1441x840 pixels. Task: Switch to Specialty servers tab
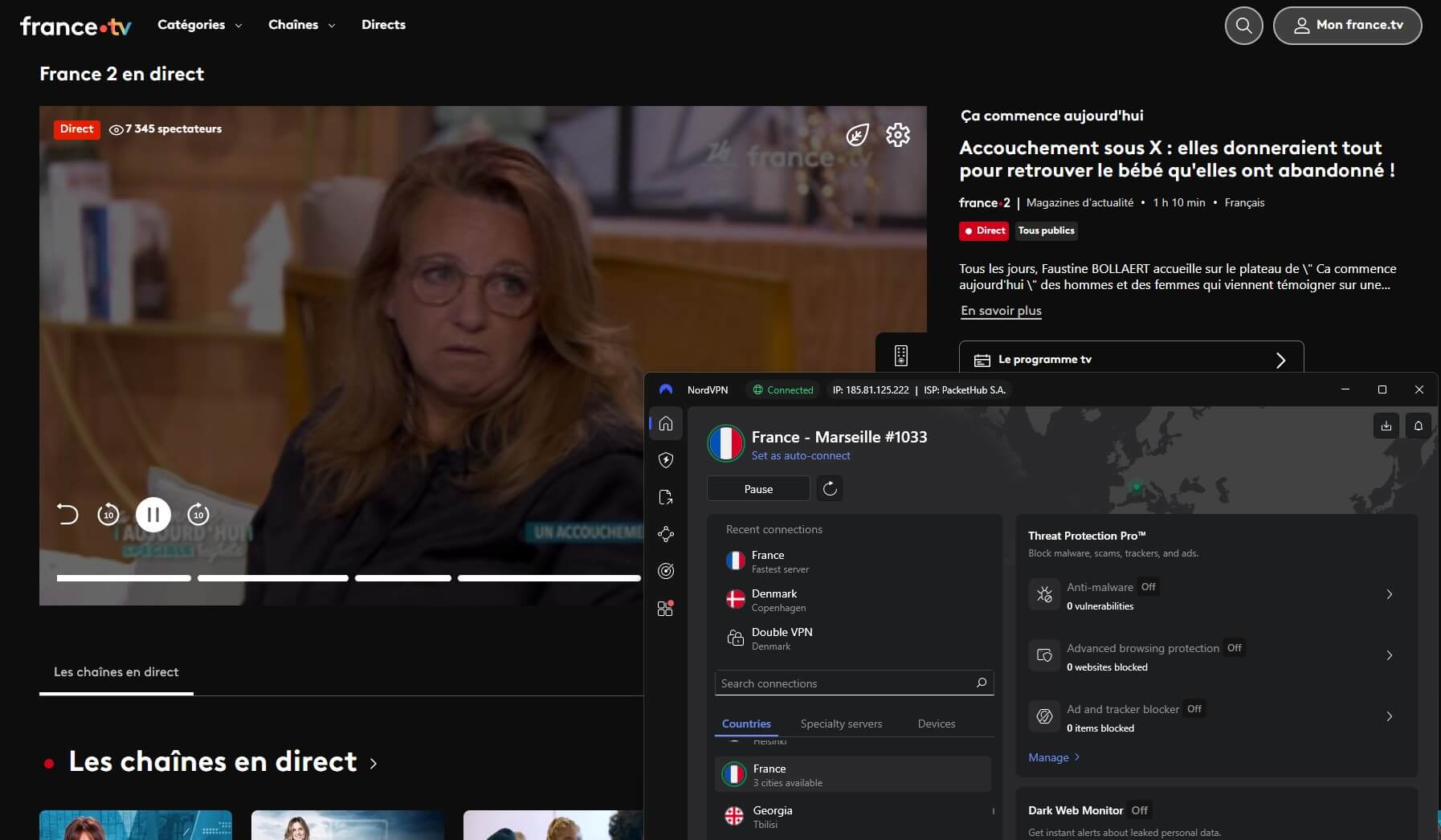click(x=841, y=724)
